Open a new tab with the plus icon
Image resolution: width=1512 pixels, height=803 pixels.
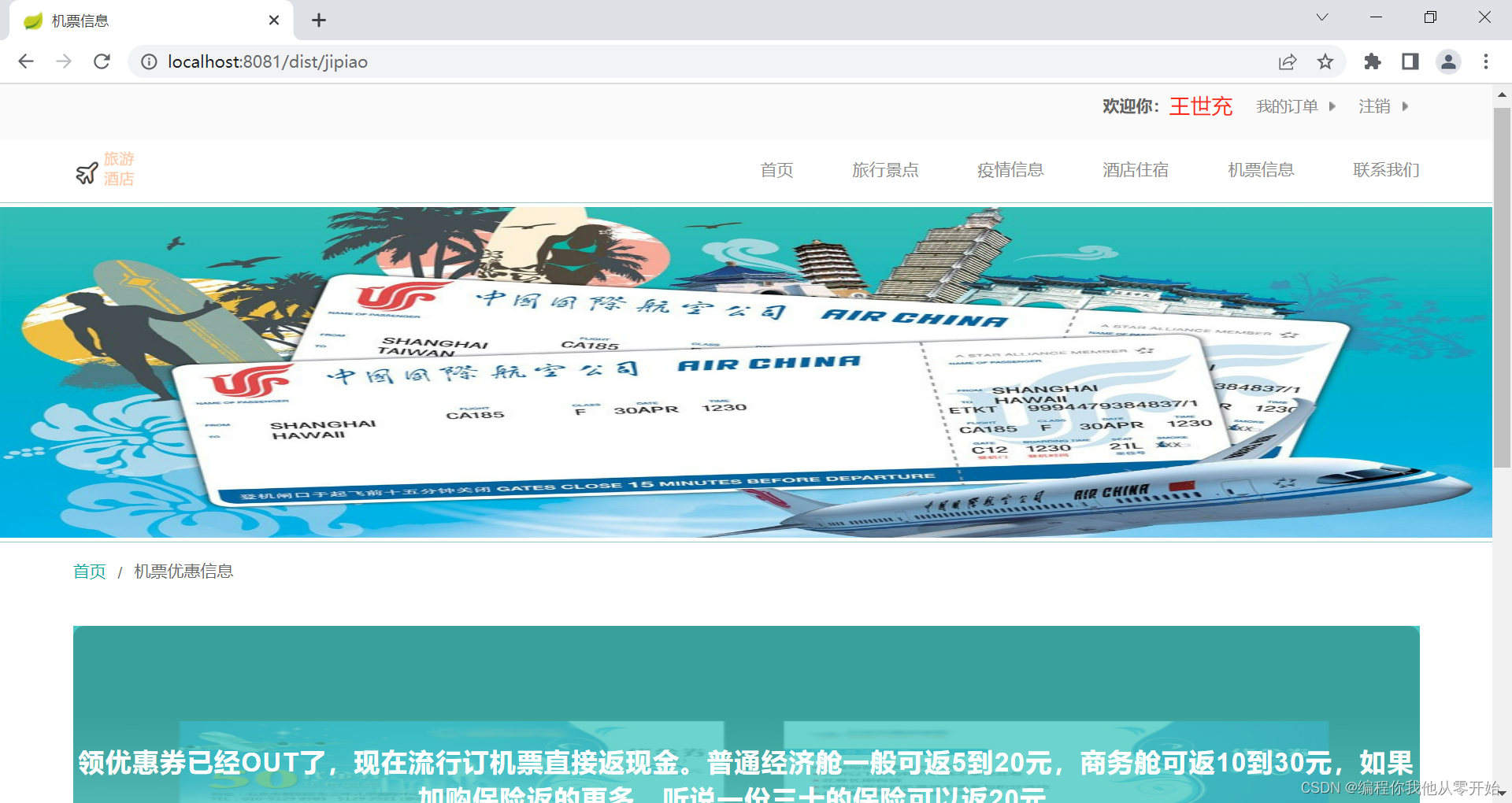coord(318,20)
